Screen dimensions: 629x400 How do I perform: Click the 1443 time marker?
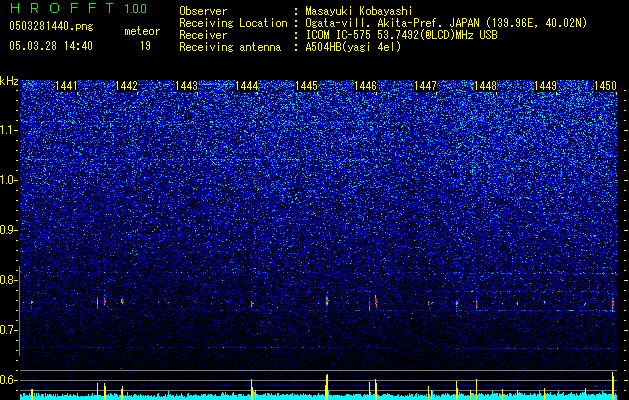[186, 86]
